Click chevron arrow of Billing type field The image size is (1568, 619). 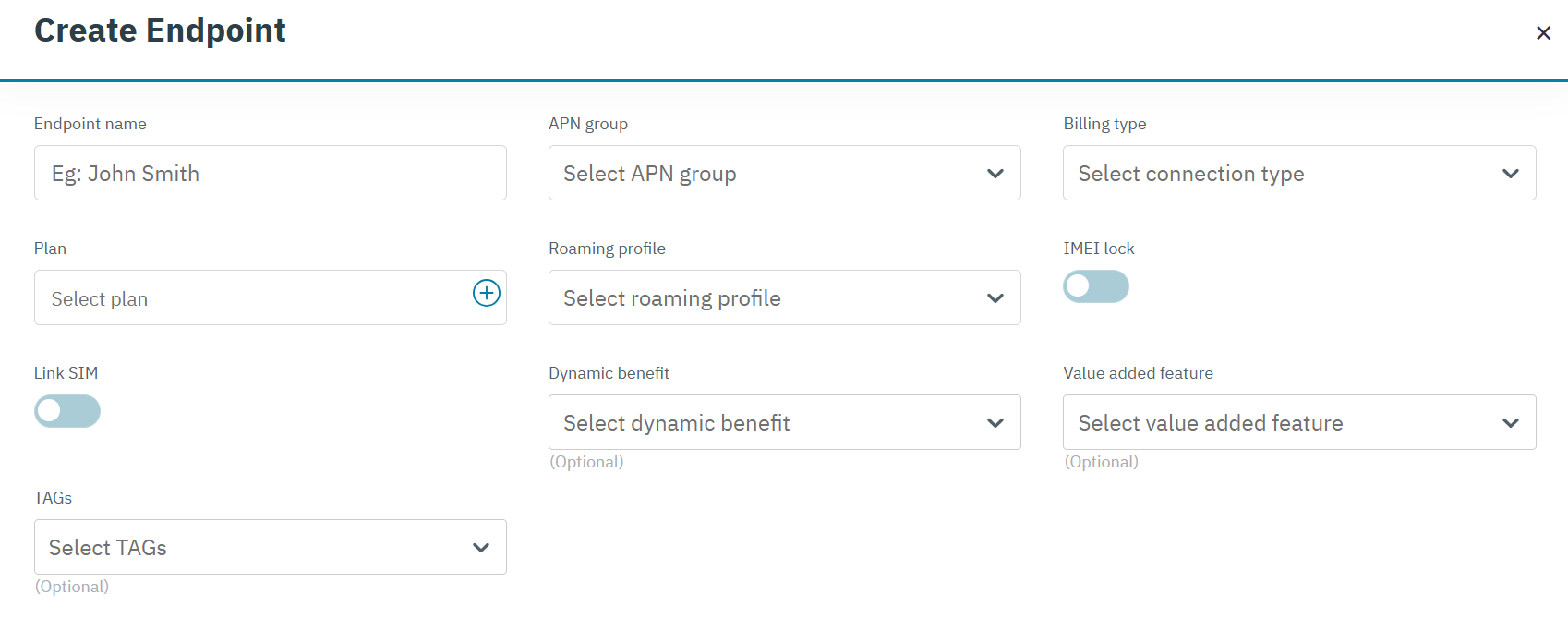click(x=1510, y=174)
